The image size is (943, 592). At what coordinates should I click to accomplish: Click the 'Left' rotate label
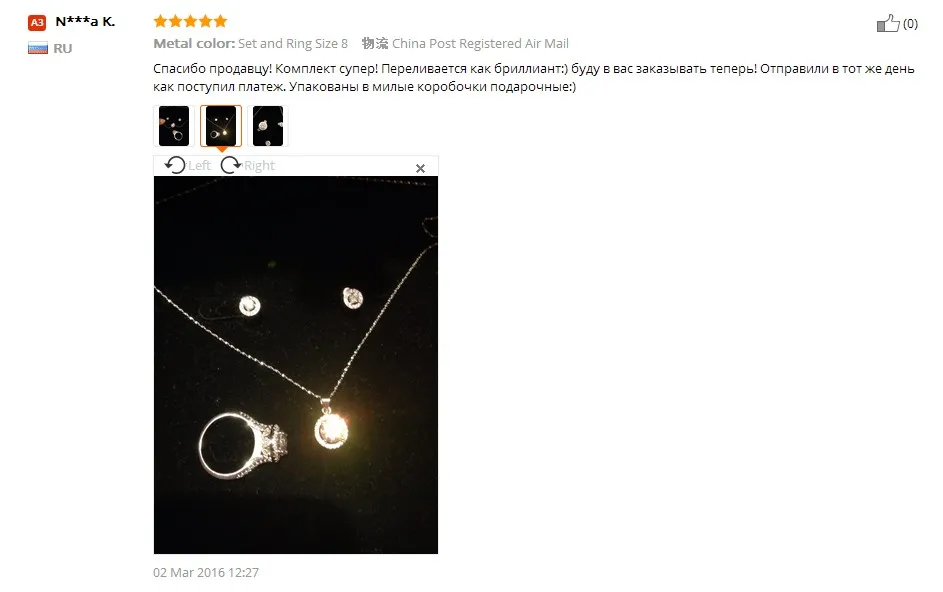coord(199,165)
